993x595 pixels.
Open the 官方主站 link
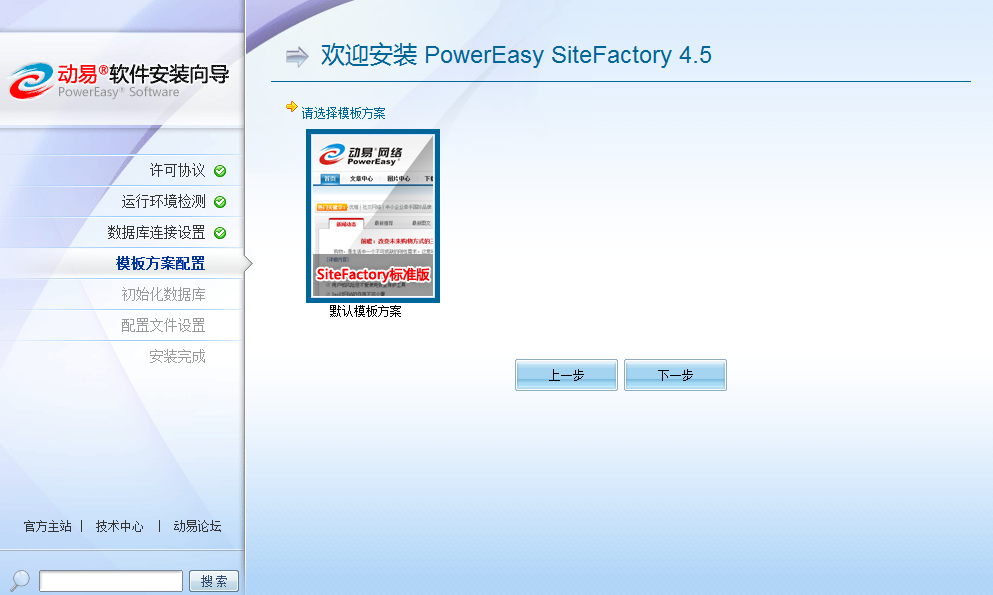[x=48, y=526]
